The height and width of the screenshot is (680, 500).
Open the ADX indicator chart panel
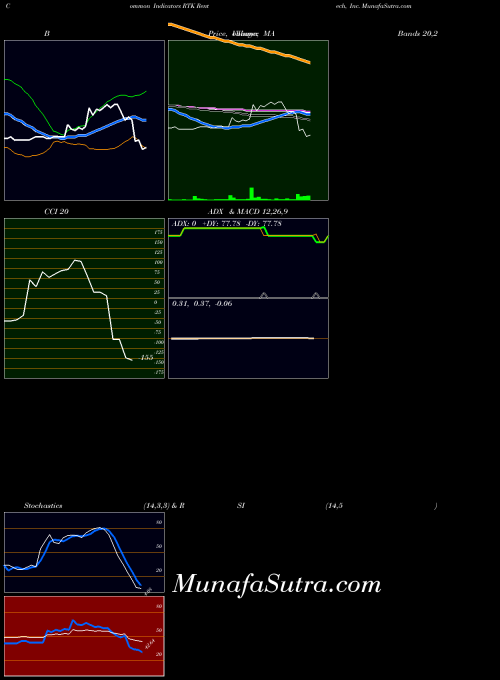(x=248, y=258)
